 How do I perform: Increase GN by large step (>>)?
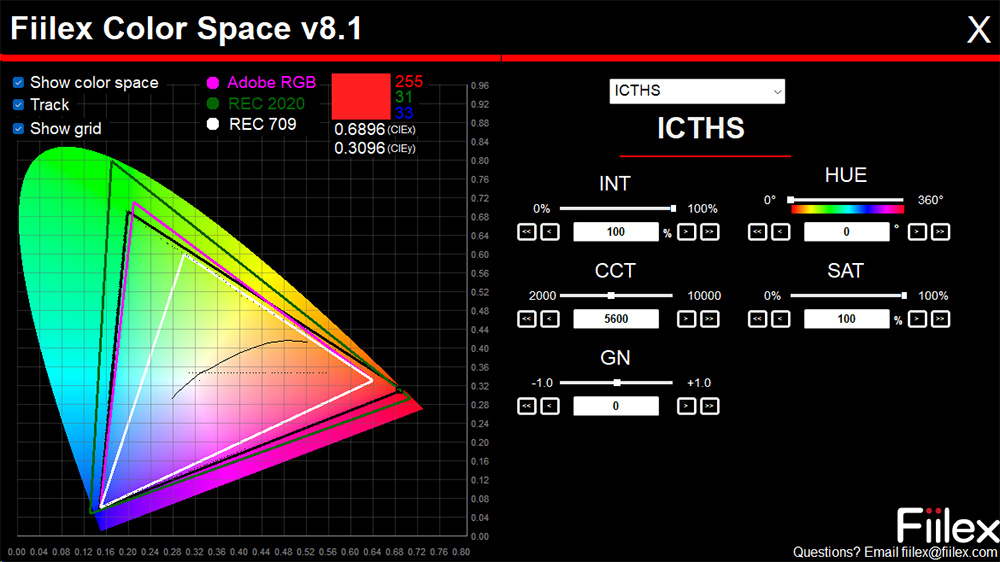[710, 406]
